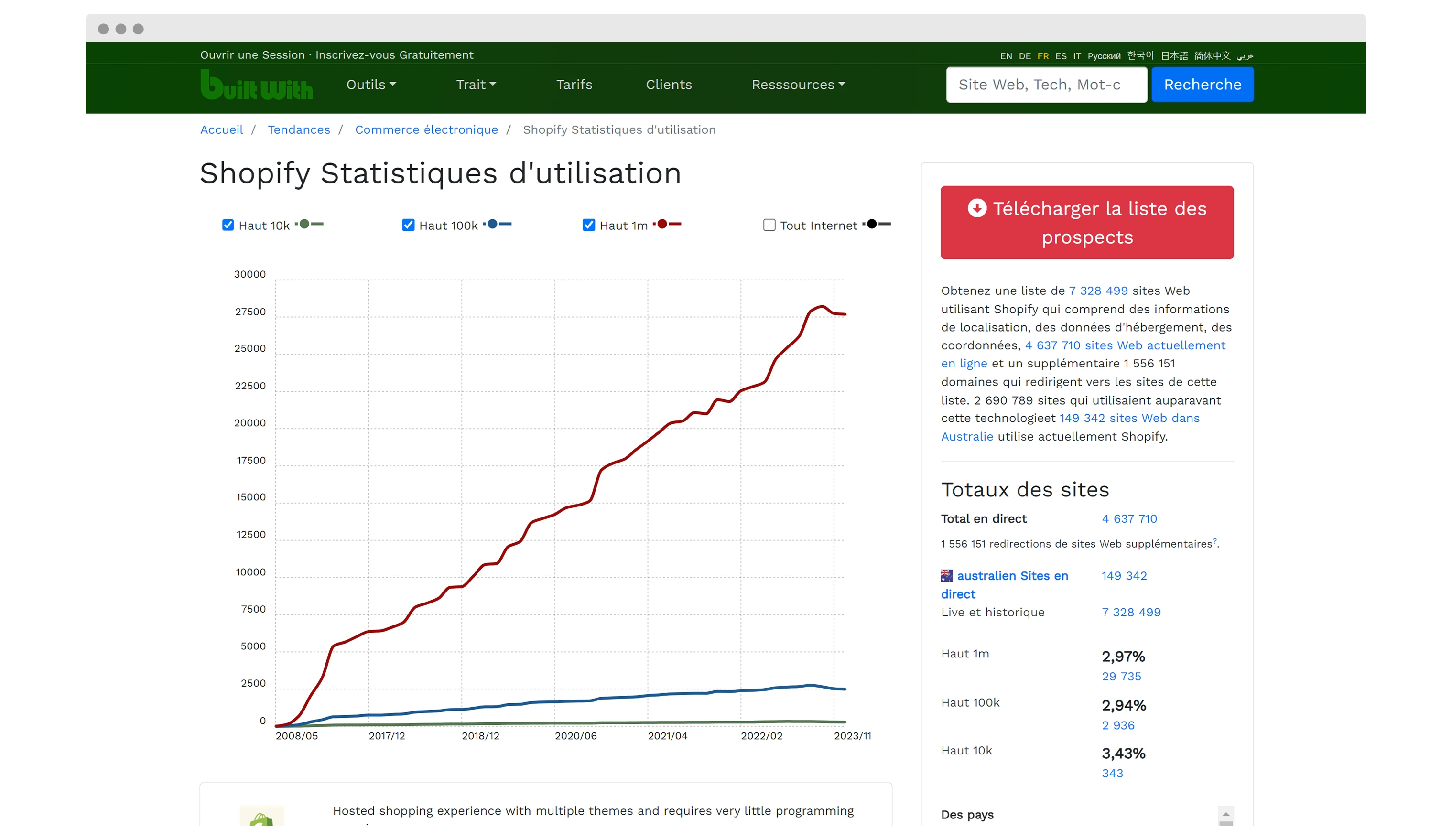Viewport: 1452px width, 840px height.
Task: Switch language to Русский
Action: [1104, 56]
